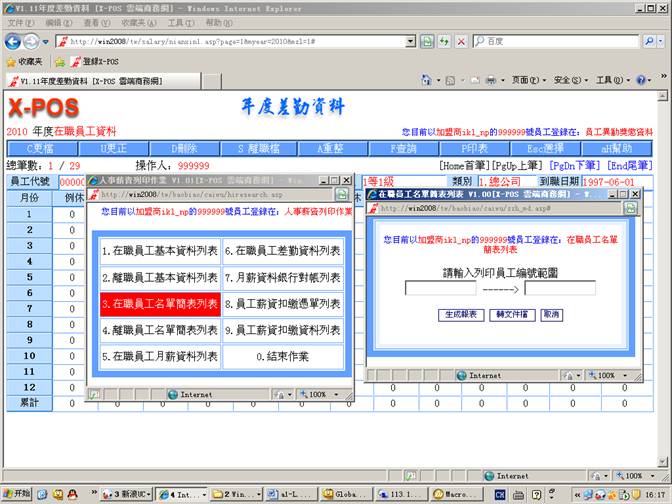Open the 查看(V) menu
672x504 pixels.
click(95, 22)
